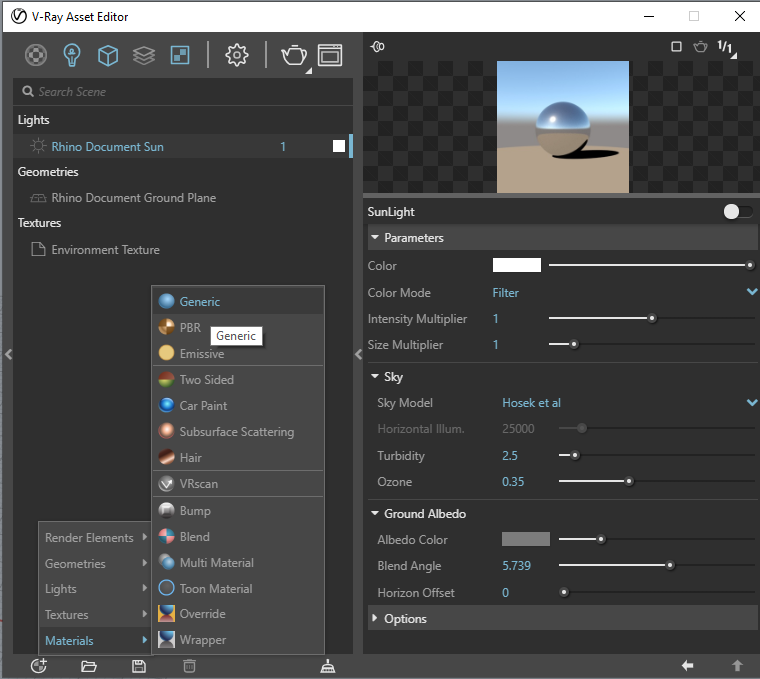Screen dimensions: 760x679
Task: Open the Sky Model dropdown
Action: tap(630, 403)
